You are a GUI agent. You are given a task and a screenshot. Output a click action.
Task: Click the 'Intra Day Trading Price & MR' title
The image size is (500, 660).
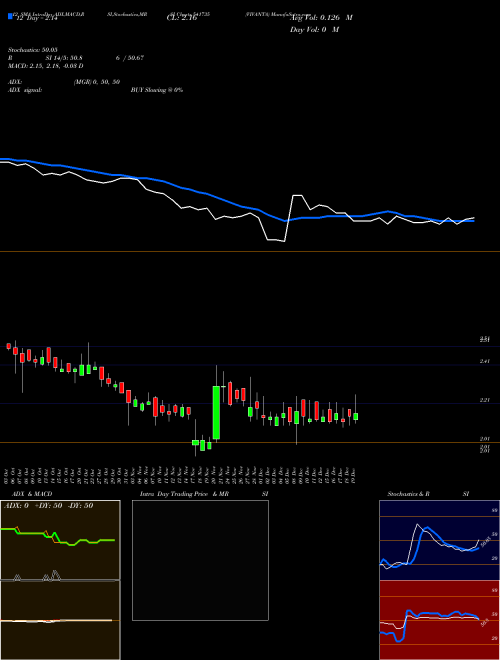pyautogui.click(x=184, y=494)
